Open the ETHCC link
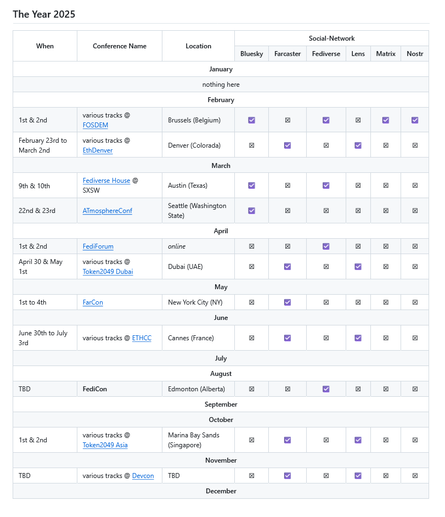Image resolution: width=445 pixels, height=517 pixels. (142, 338)
